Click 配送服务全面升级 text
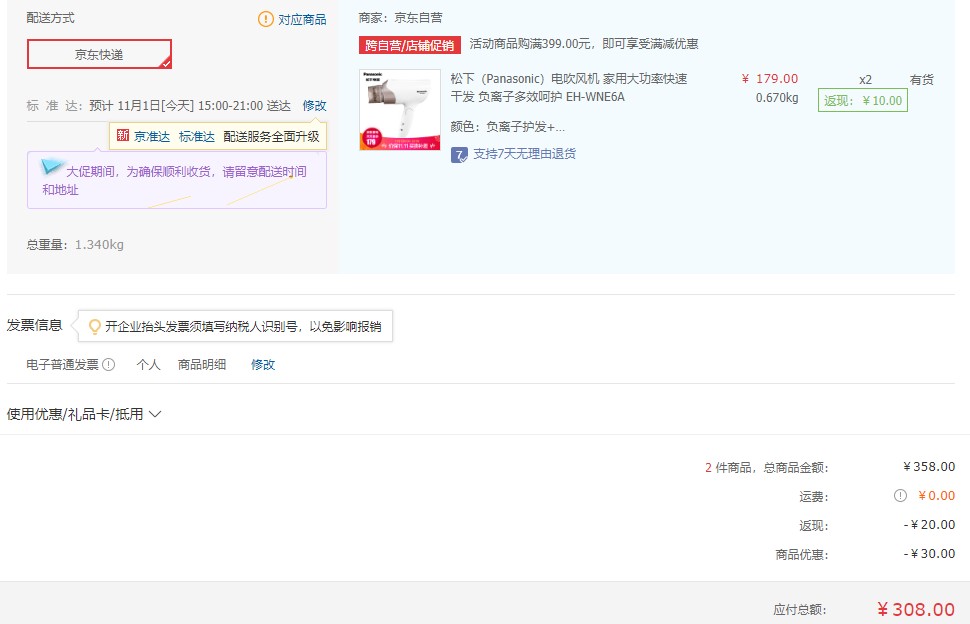 click(x=272, y=136)
